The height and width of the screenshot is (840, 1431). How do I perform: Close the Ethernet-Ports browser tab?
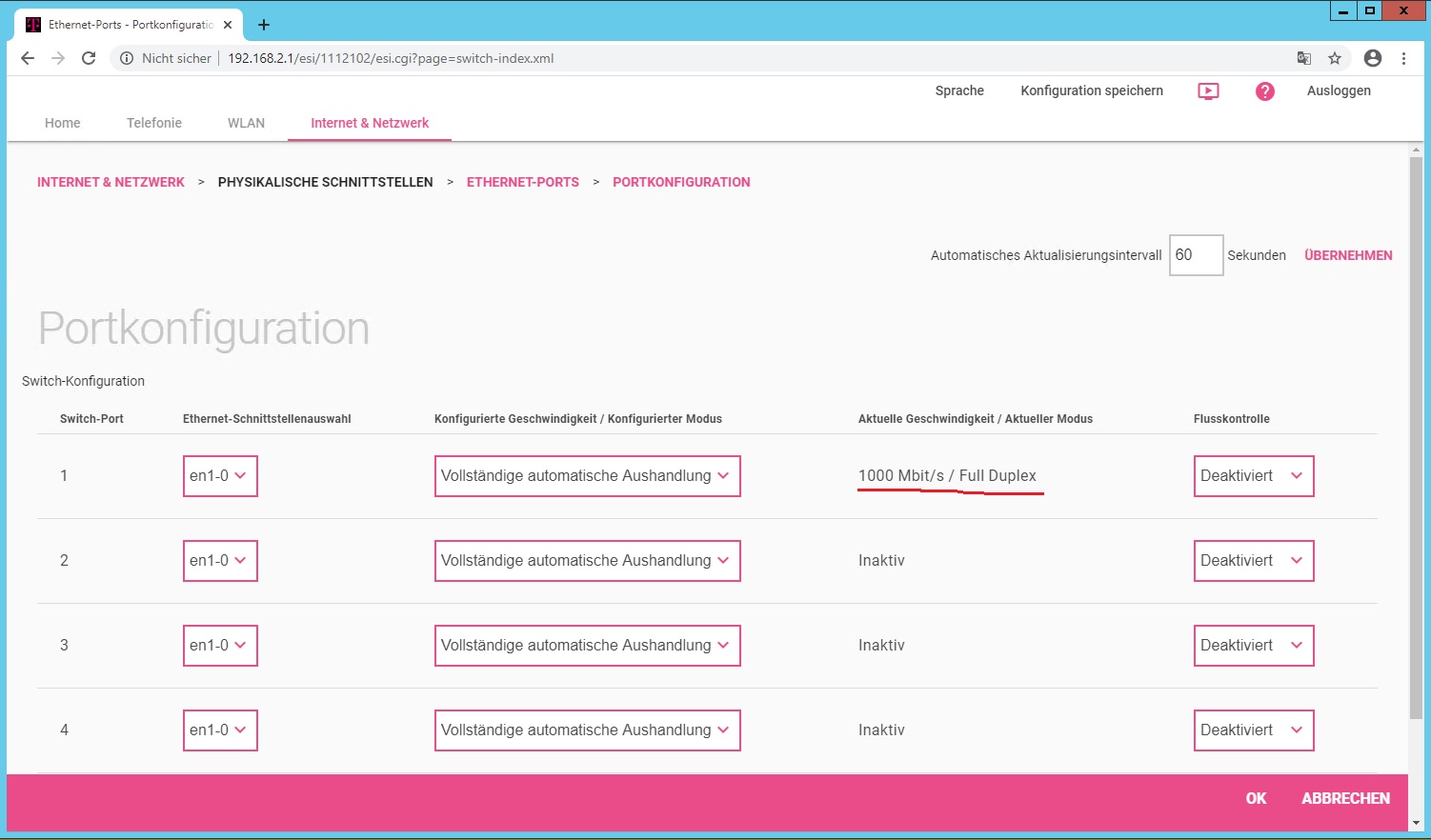click(228, 25)
